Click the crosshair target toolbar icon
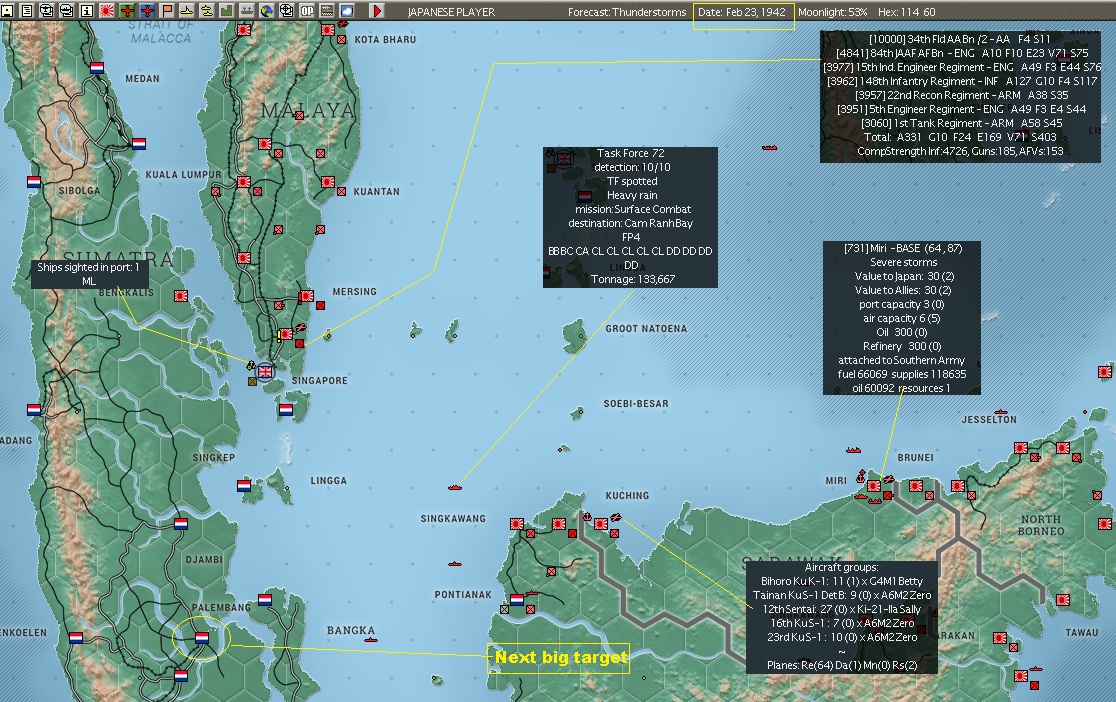 click(286, 11)
